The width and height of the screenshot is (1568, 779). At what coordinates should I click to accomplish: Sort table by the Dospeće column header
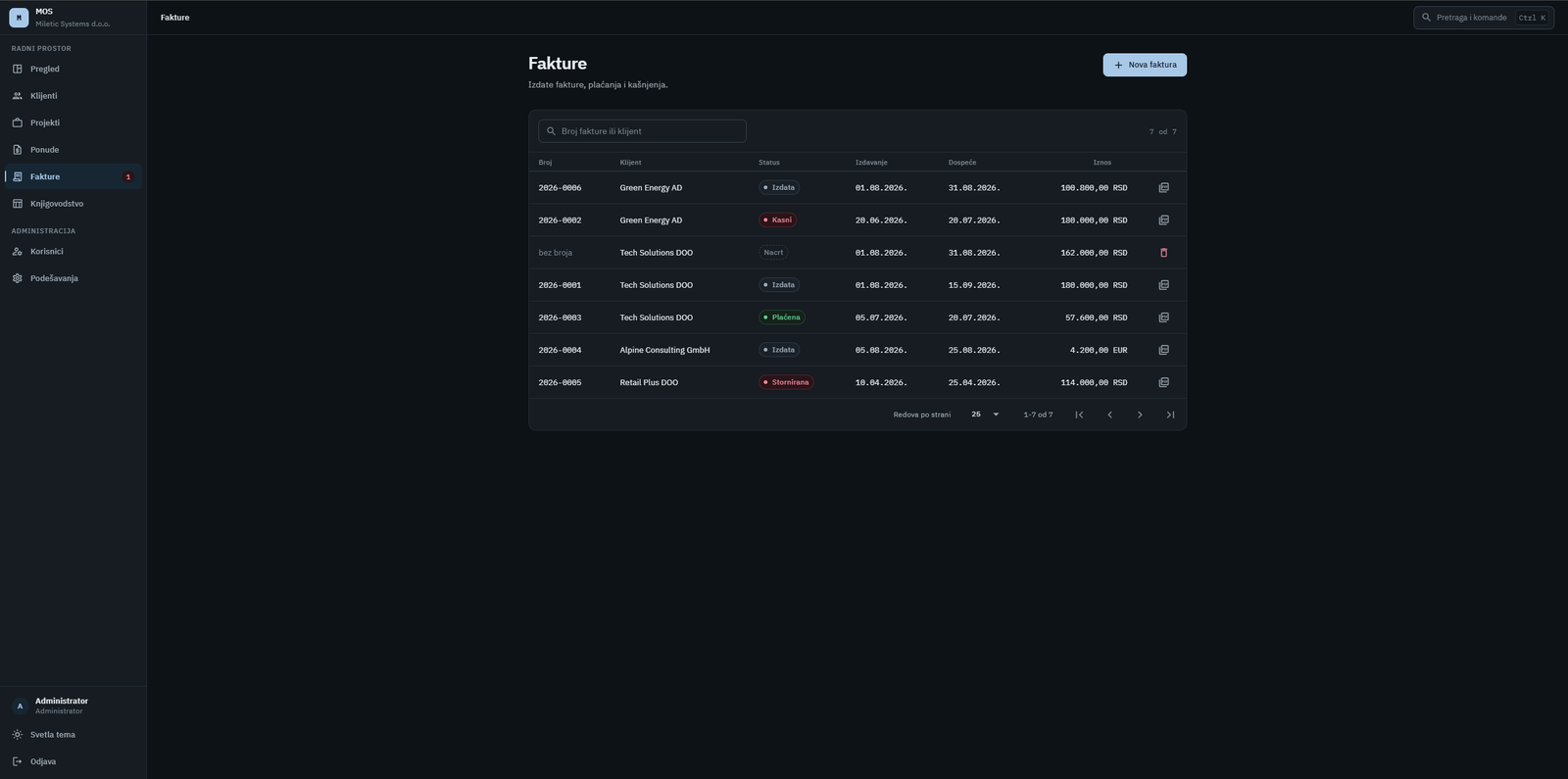(962, 163)
